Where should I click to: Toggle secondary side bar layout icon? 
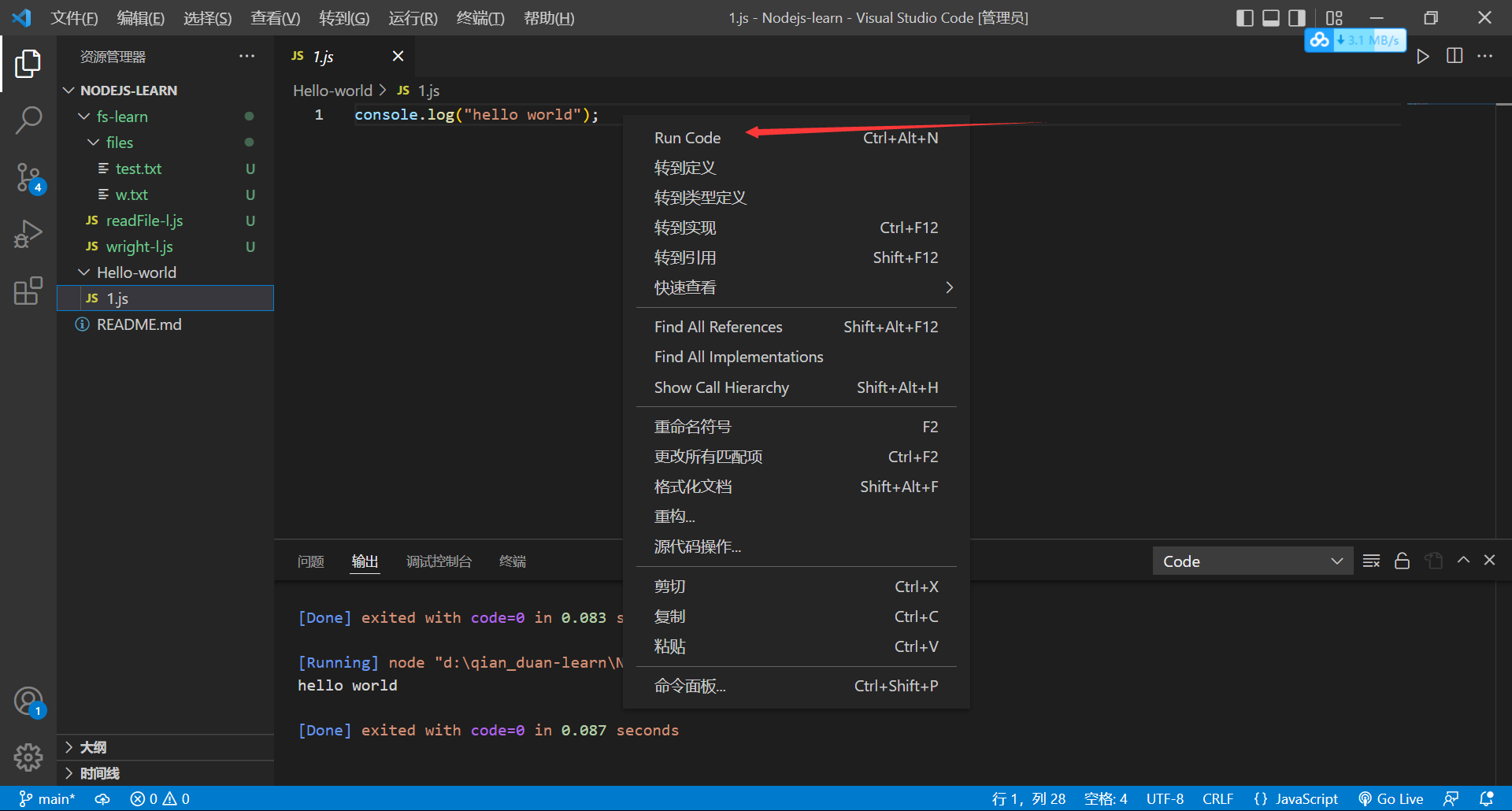1297,17
